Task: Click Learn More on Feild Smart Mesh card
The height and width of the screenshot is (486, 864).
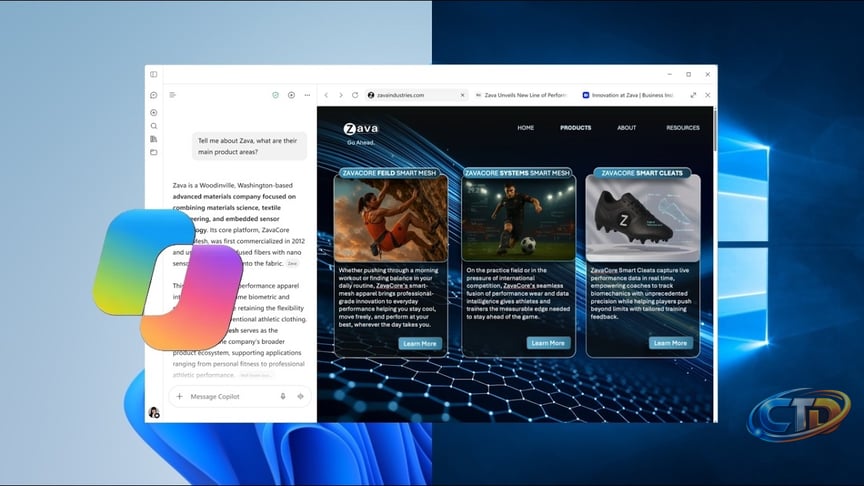Action: 420,343
